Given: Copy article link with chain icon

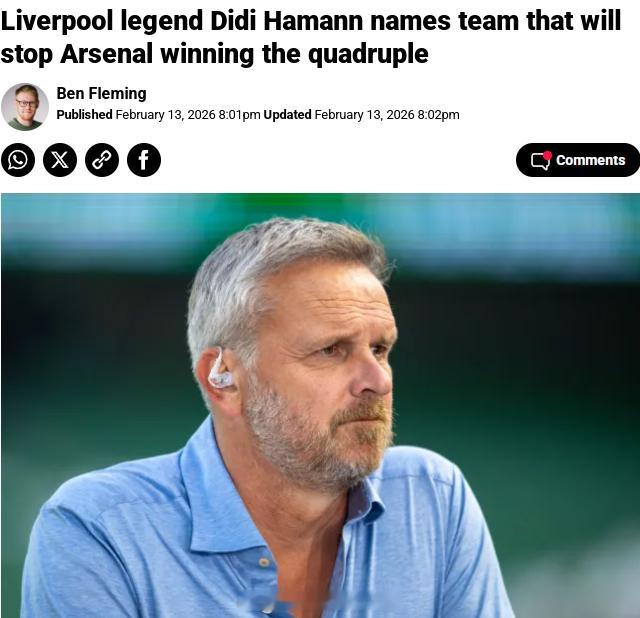Looking at the screenshot, I should (102, 160).
